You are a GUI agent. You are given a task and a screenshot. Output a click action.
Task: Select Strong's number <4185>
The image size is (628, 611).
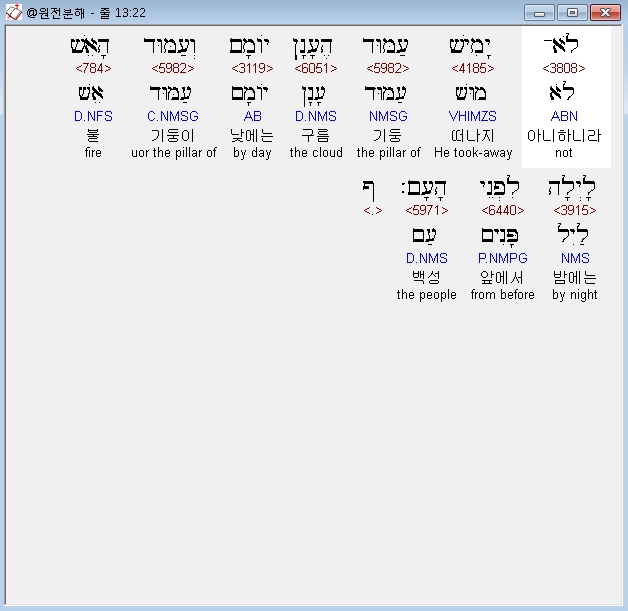[x=473, y=68]
